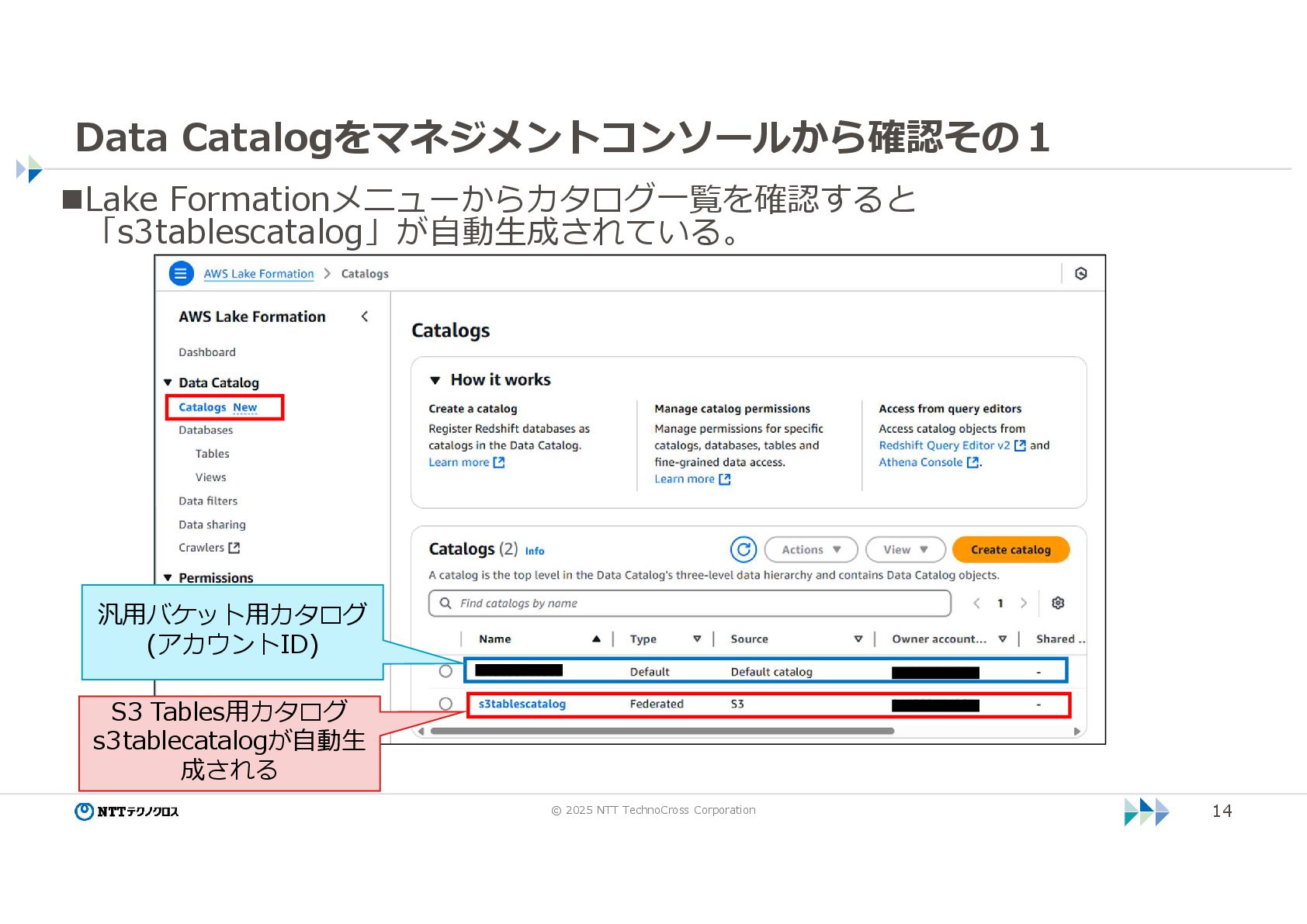Image resolution: width=1307 pixels, height=924 pixels.
Task: Select the Default catalog row radio button
Action: (445, 671)
